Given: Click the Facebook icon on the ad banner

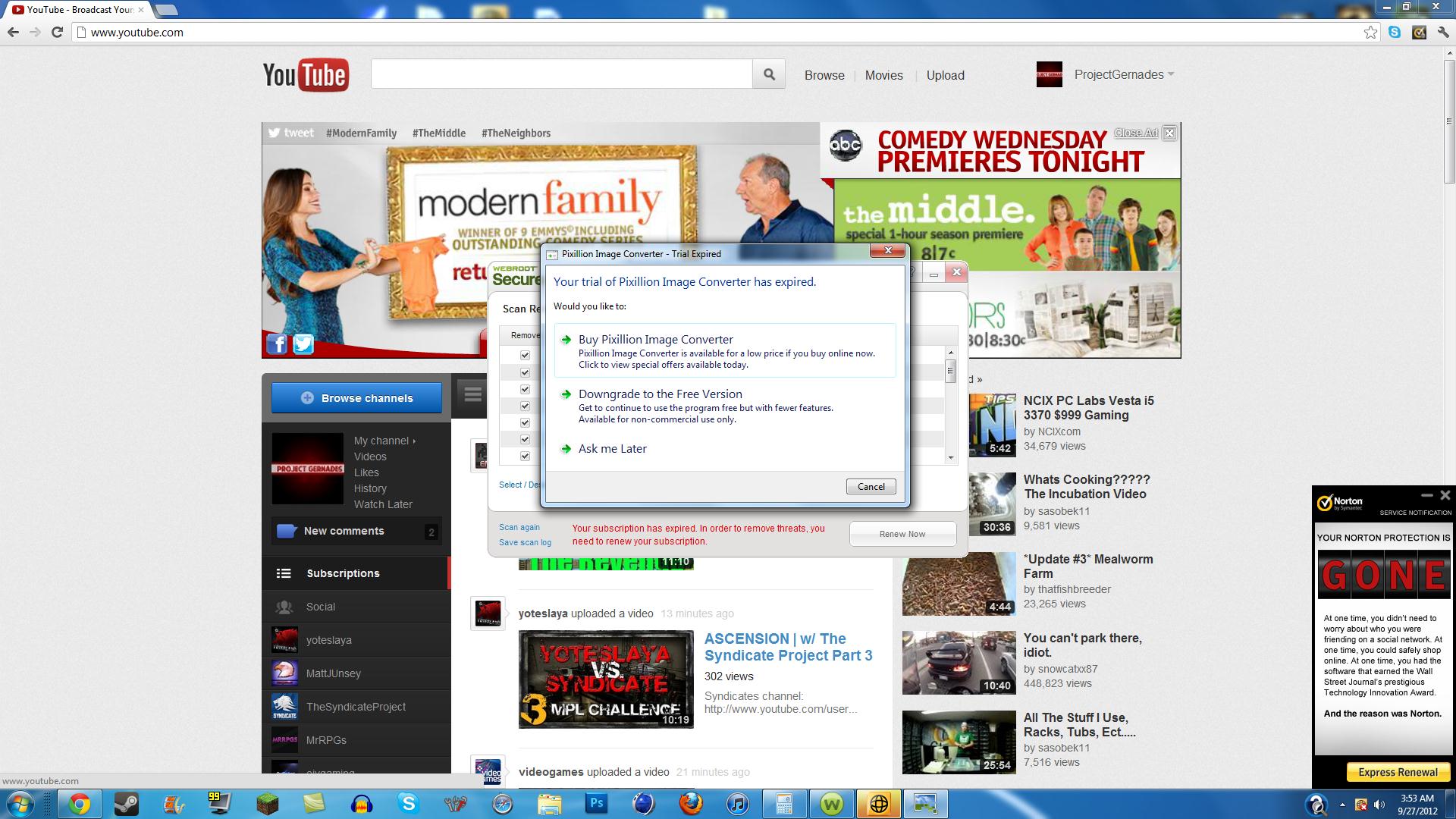Looking at the screenshot, I should click(x=277, y=344).
